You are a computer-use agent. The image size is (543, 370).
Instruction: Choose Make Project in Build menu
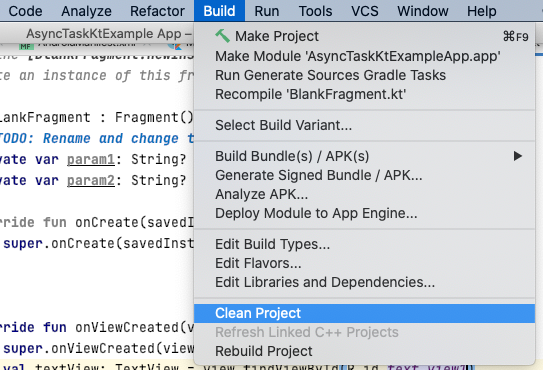(364, 36)
